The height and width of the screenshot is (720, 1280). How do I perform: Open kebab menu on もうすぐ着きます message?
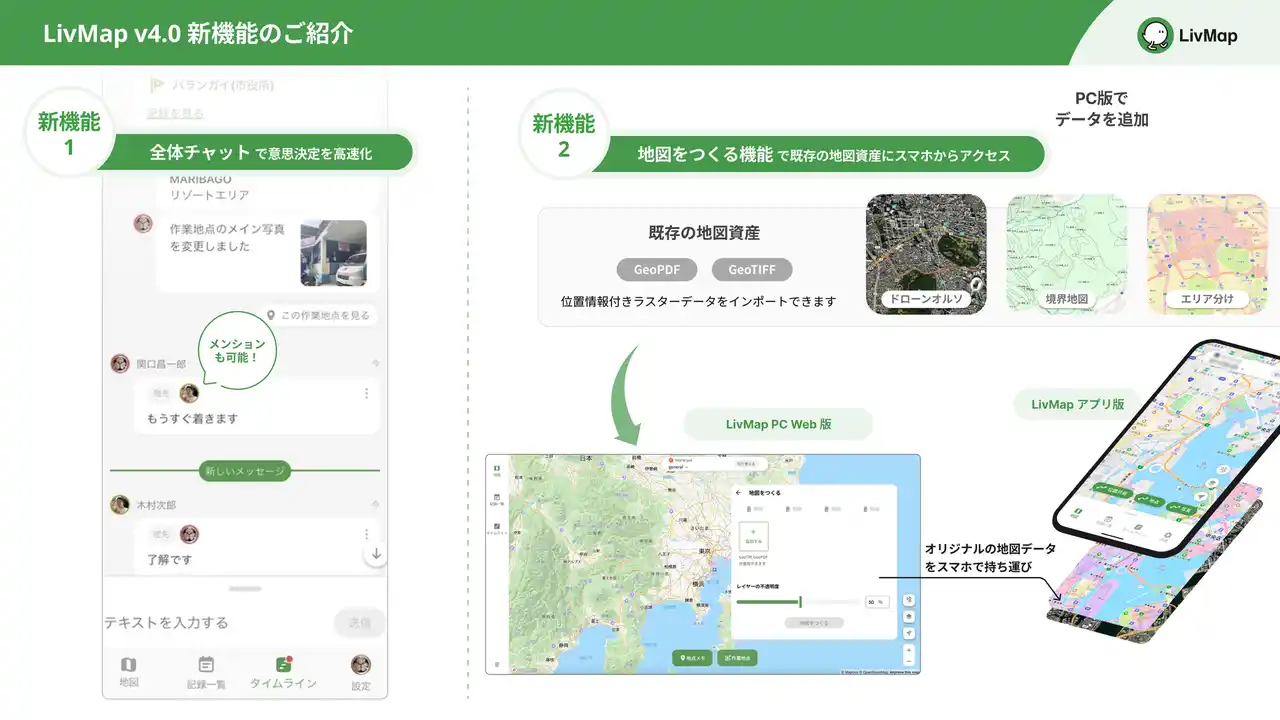[365, 393]
